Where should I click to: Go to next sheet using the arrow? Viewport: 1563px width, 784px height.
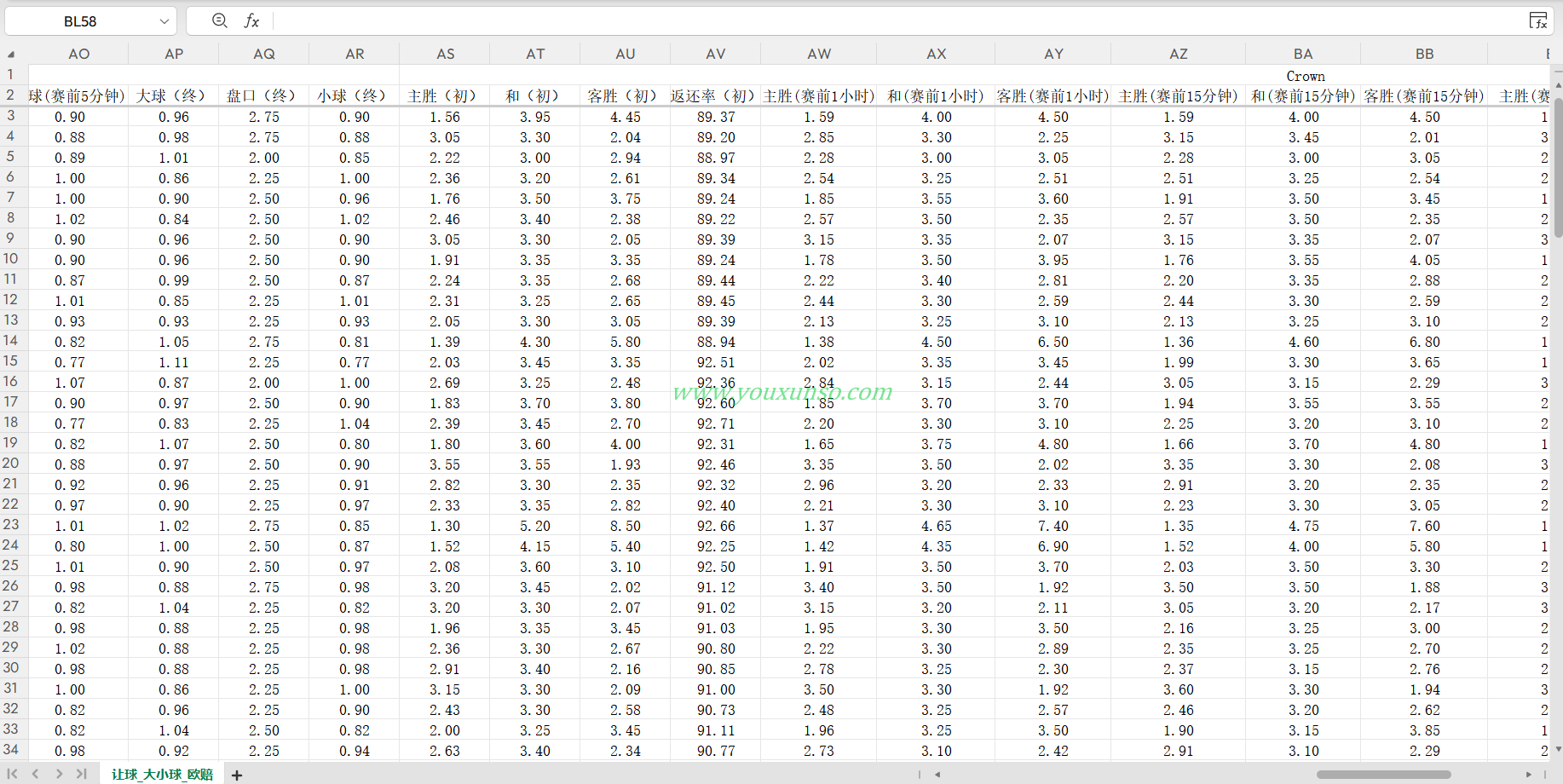click(x=59, y=774)
